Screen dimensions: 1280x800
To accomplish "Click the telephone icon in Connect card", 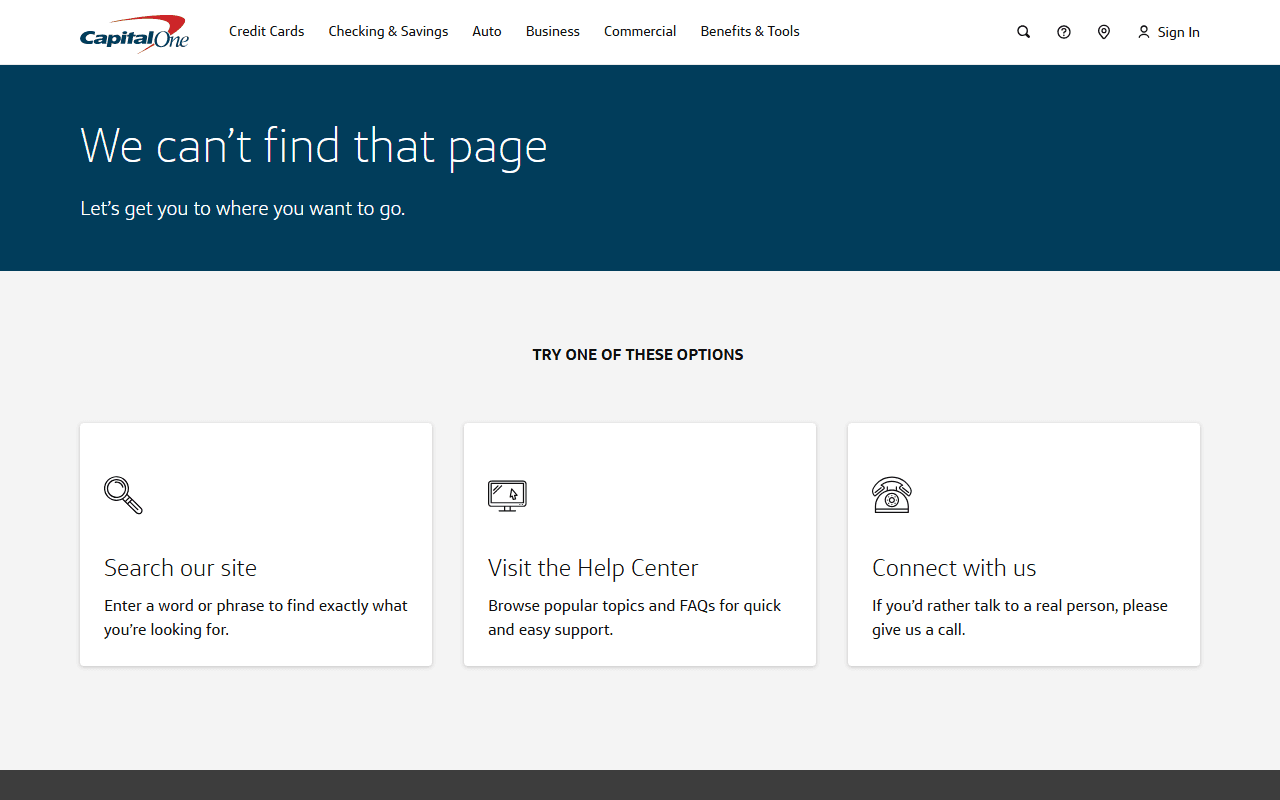I will click(x=891, y=495).
